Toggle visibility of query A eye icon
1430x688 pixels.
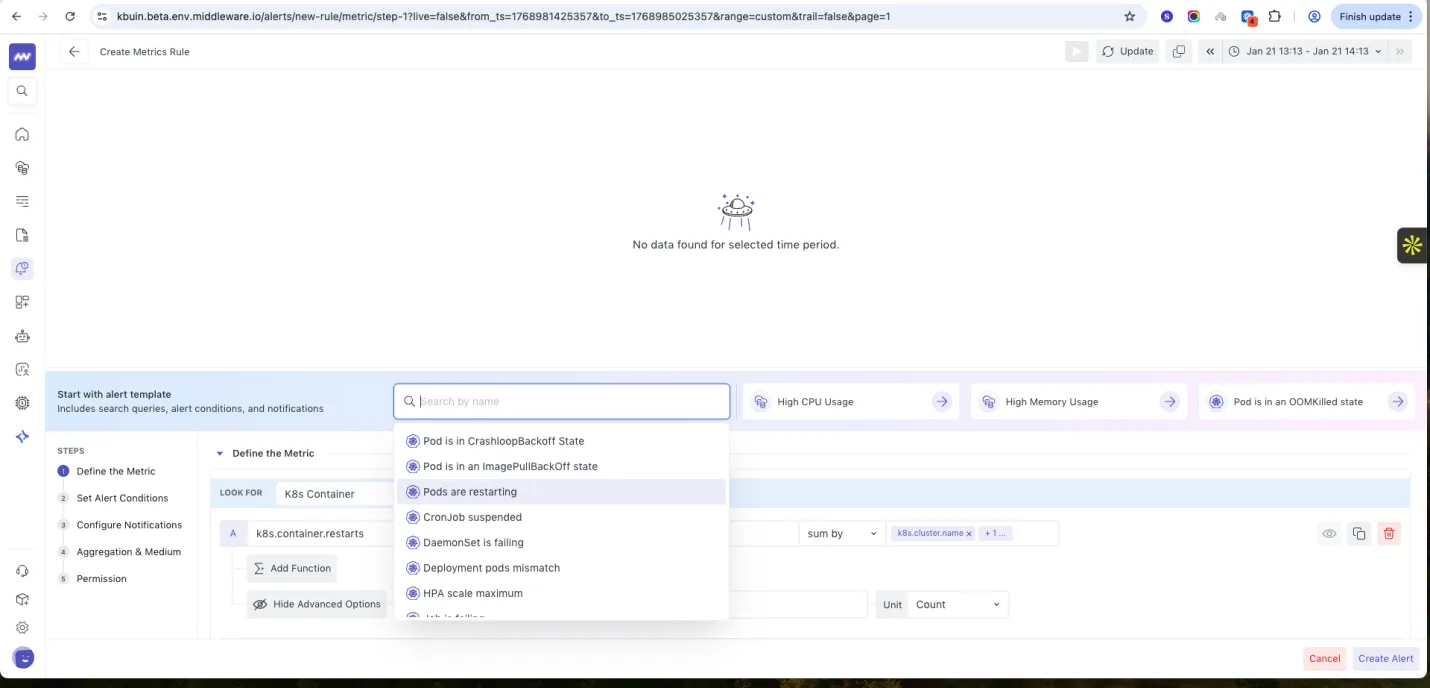[1329, 533]
